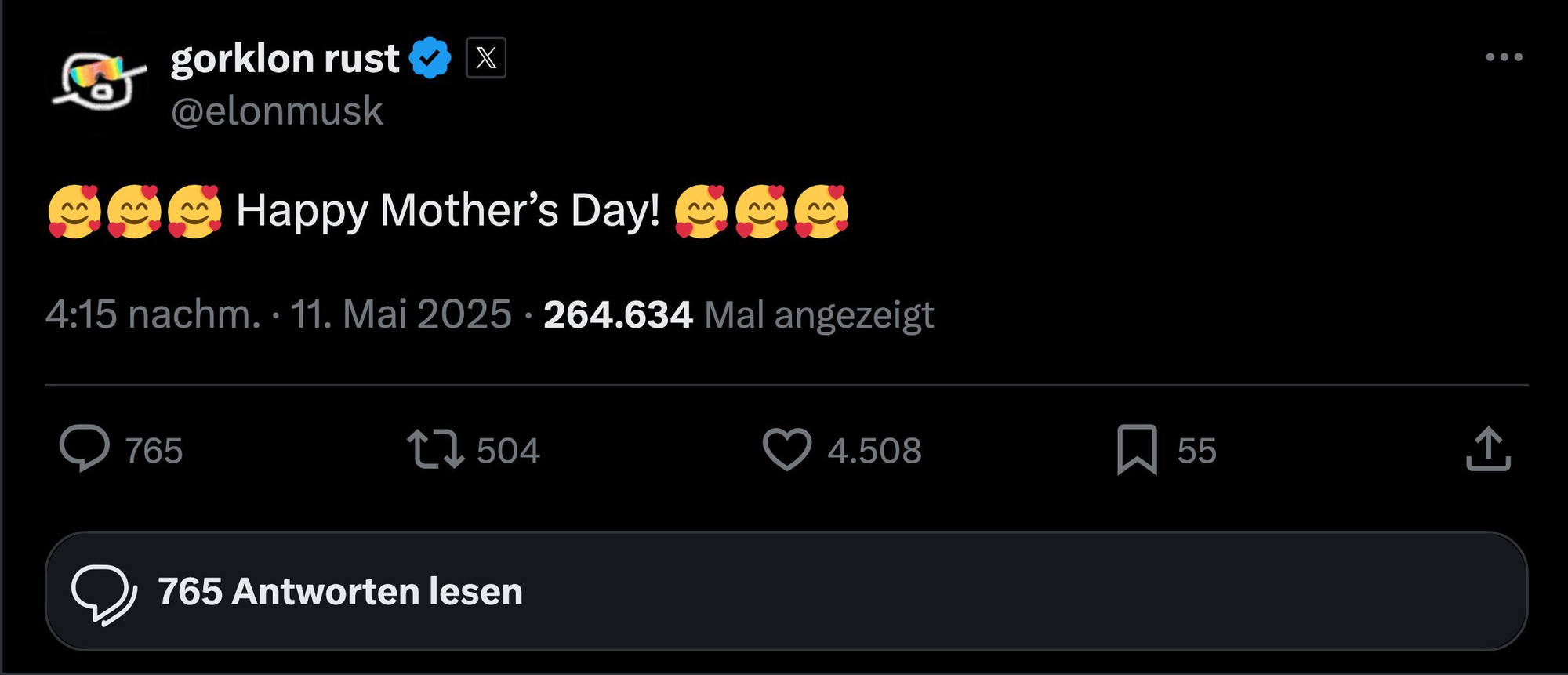Click the Happy Mother's Day tweet text
This screenshot has width=1568, height=675.
448,211
